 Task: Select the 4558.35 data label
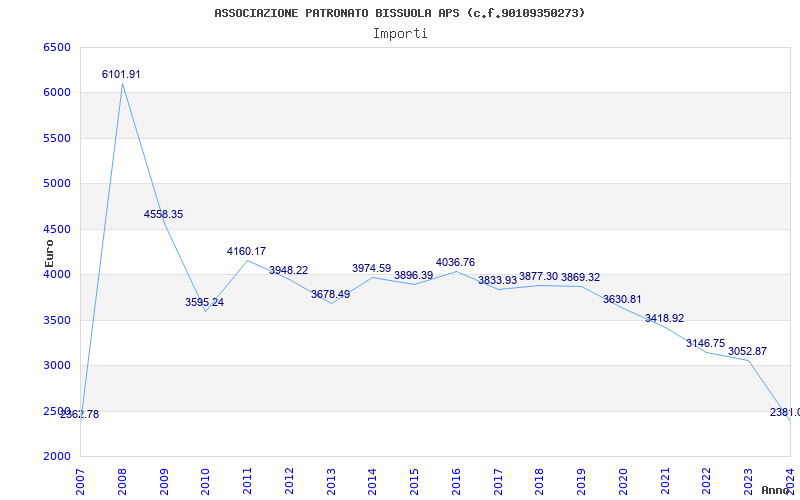(163, 215)
